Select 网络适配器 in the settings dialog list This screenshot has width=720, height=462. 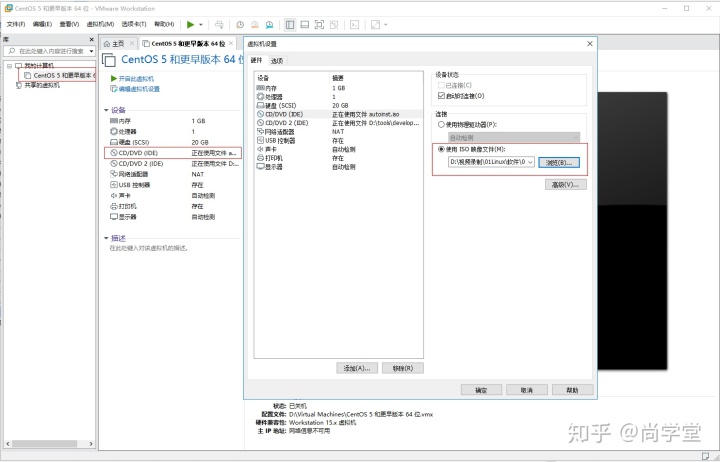point(338,131)
